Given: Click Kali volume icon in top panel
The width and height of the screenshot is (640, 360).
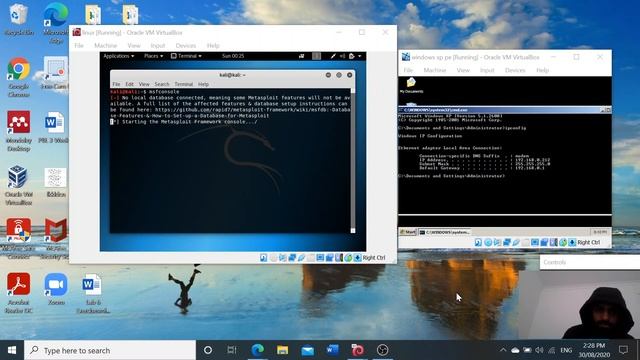Looking at the screenshot, I should [x=342, y=56].
